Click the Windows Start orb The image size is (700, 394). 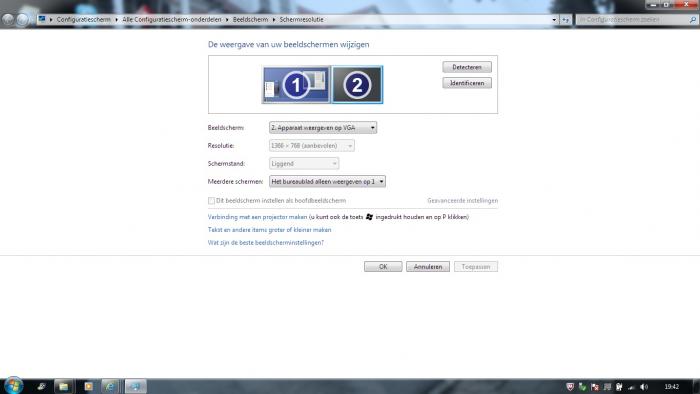13,386
